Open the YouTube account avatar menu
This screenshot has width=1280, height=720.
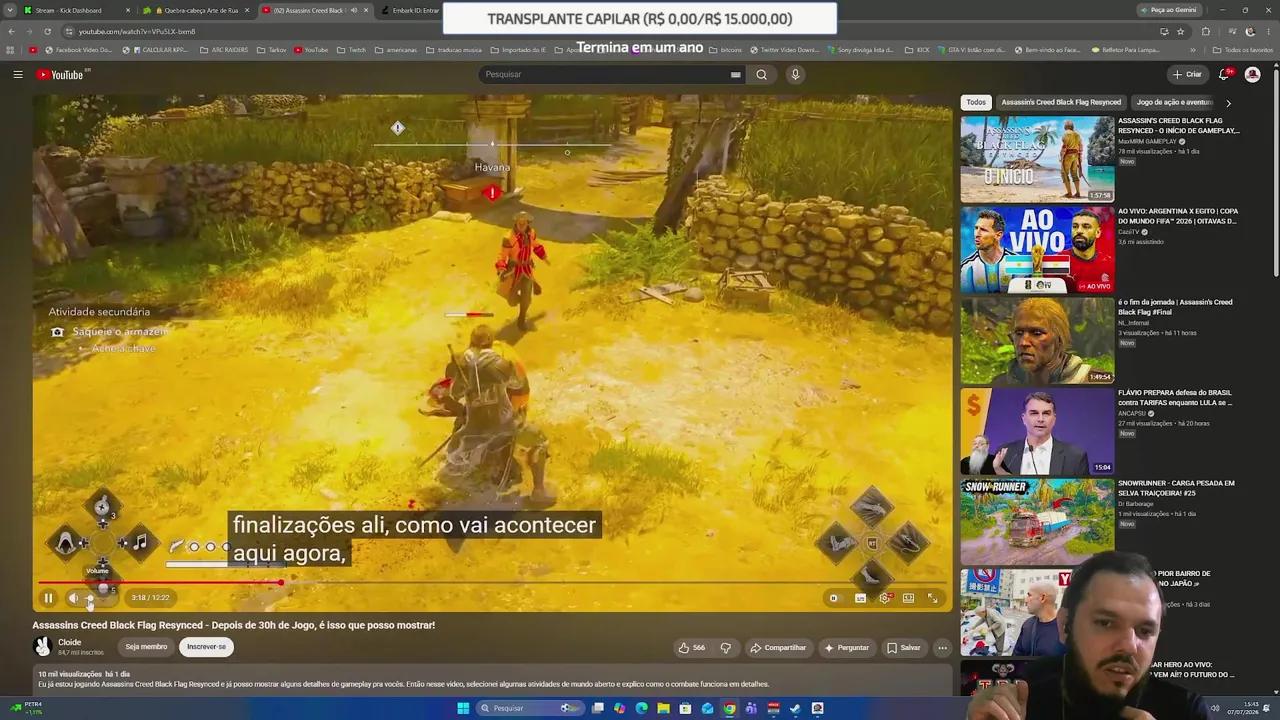tap(1252, 74)
